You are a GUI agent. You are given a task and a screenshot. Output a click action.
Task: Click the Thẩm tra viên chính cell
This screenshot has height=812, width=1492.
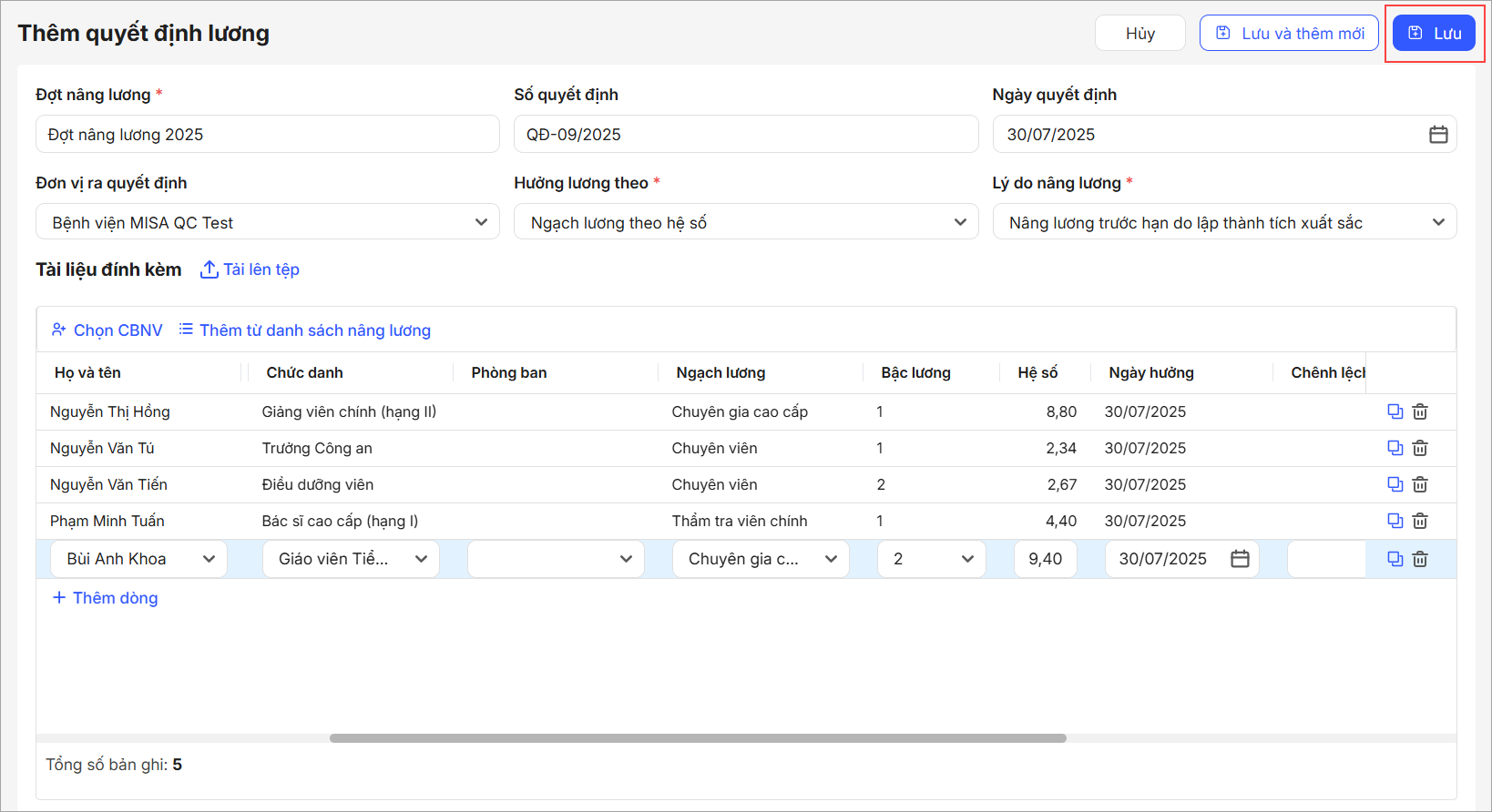(740, 521)
